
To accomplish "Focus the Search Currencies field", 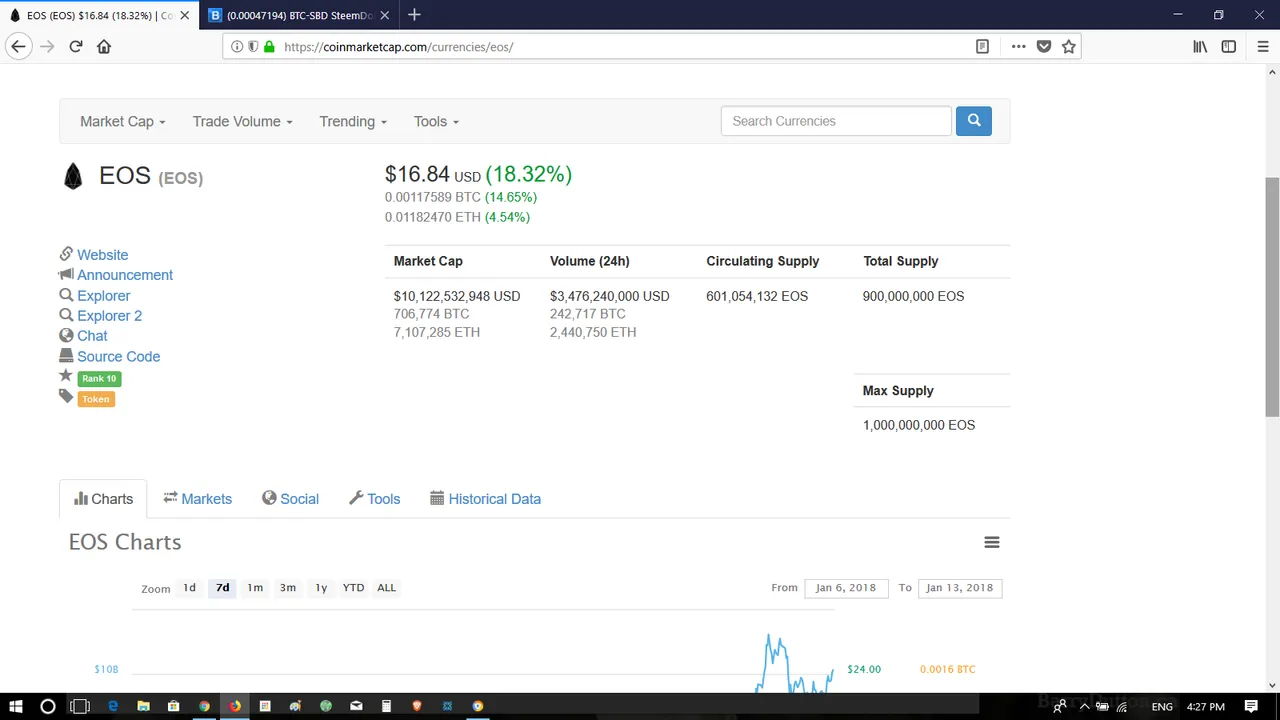I will tap(836, 121).
